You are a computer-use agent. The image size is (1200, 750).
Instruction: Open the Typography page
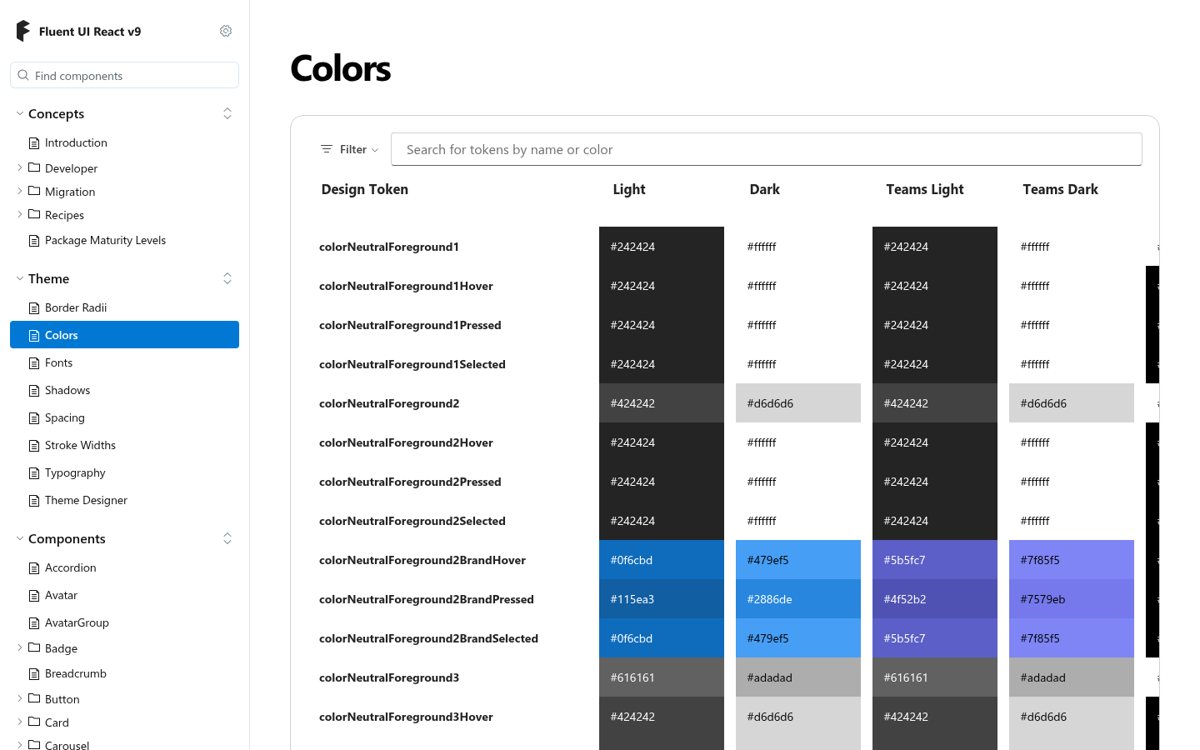(75, 473)
